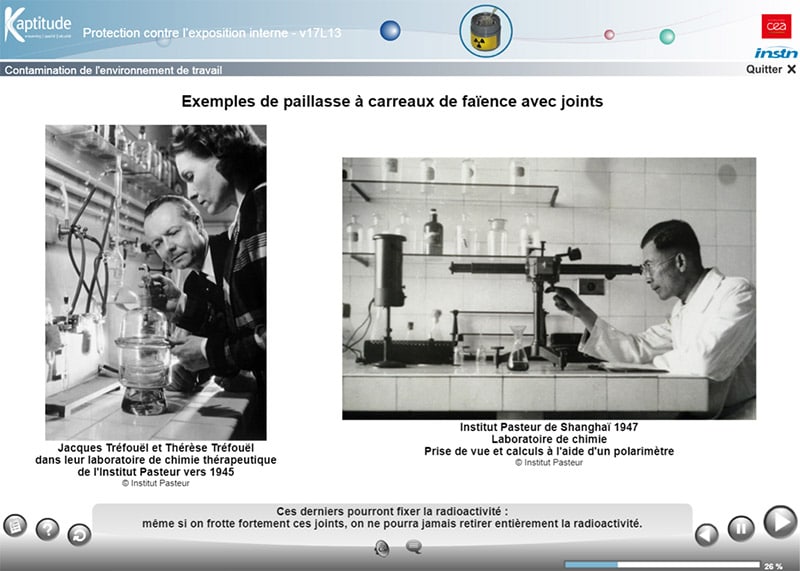Go to the previous slide

click(707, 534)
